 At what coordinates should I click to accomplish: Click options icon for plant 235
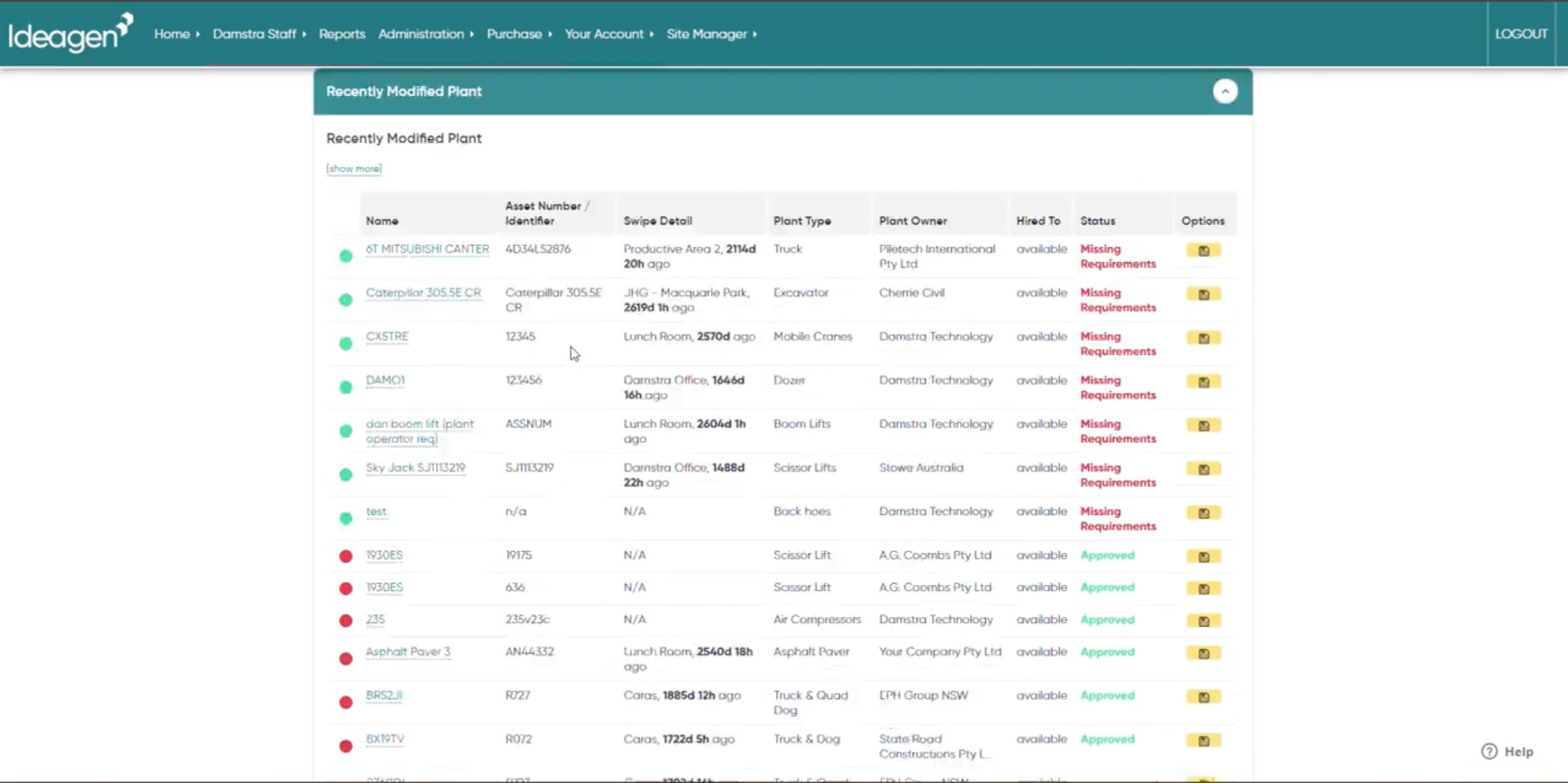[1203, 621]
